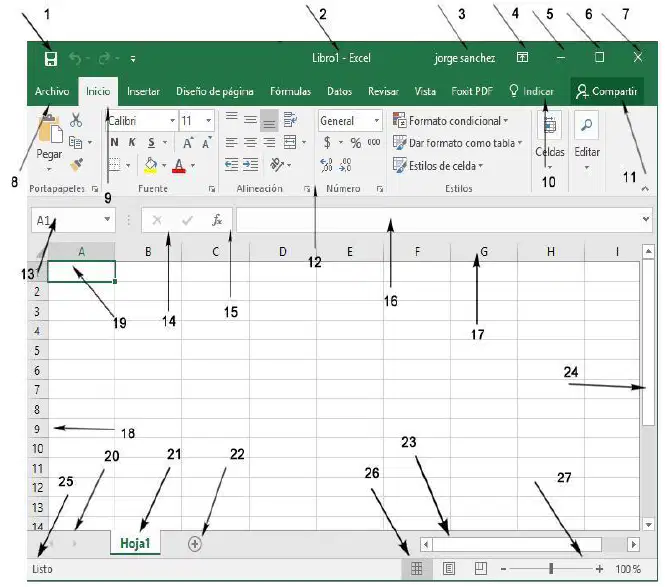Viewport: 665px width, 587px height.
Task: Toggle Align Left horizontal alignment
Action: click(x=232, y=143)
